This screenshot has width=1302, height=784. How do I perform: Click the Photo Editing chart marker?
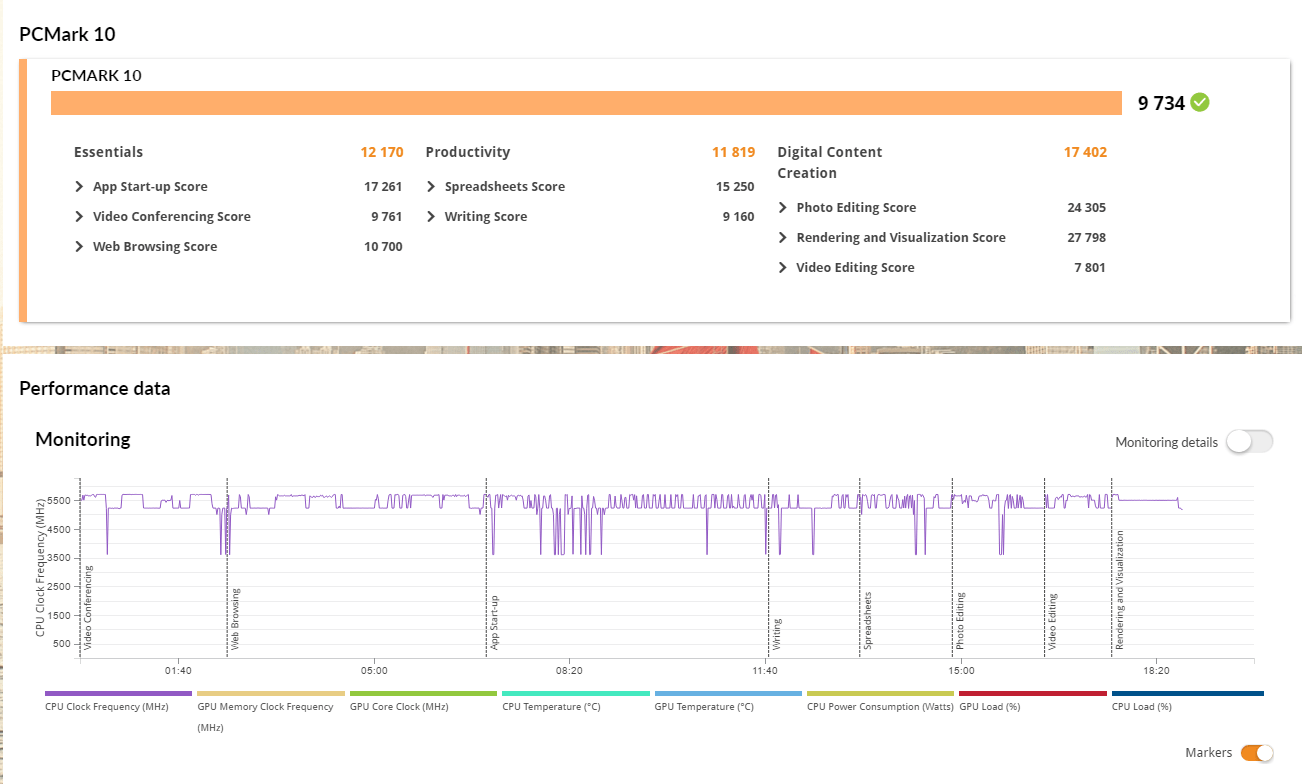pos(960,622)
